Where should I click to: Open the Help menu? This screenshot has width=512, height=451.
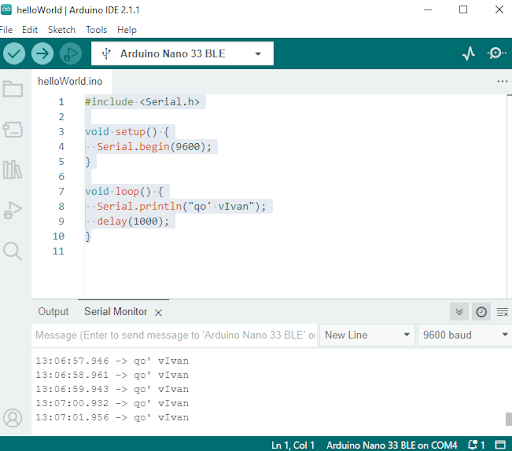127,30
